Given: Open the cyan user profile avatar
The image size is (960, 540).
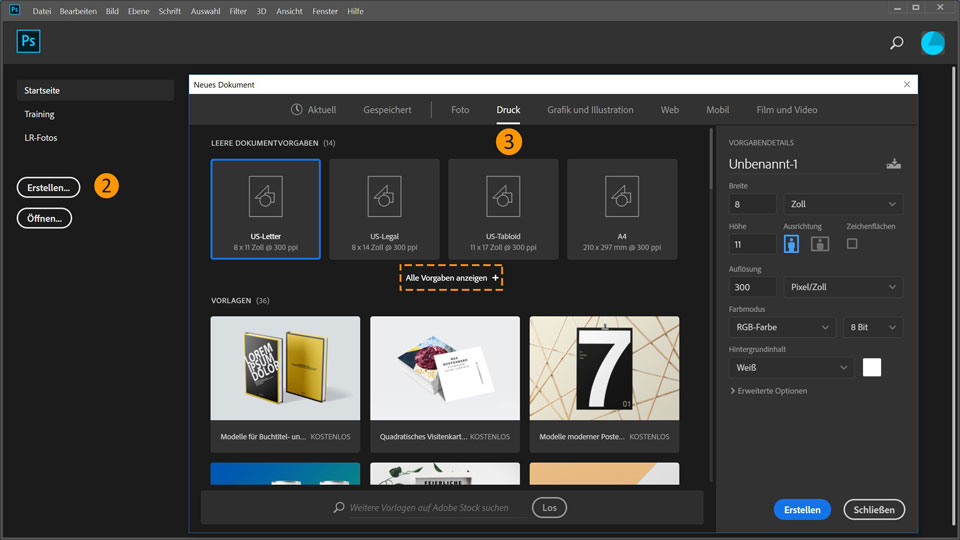Looking at the screenshot, I should 932,42.
